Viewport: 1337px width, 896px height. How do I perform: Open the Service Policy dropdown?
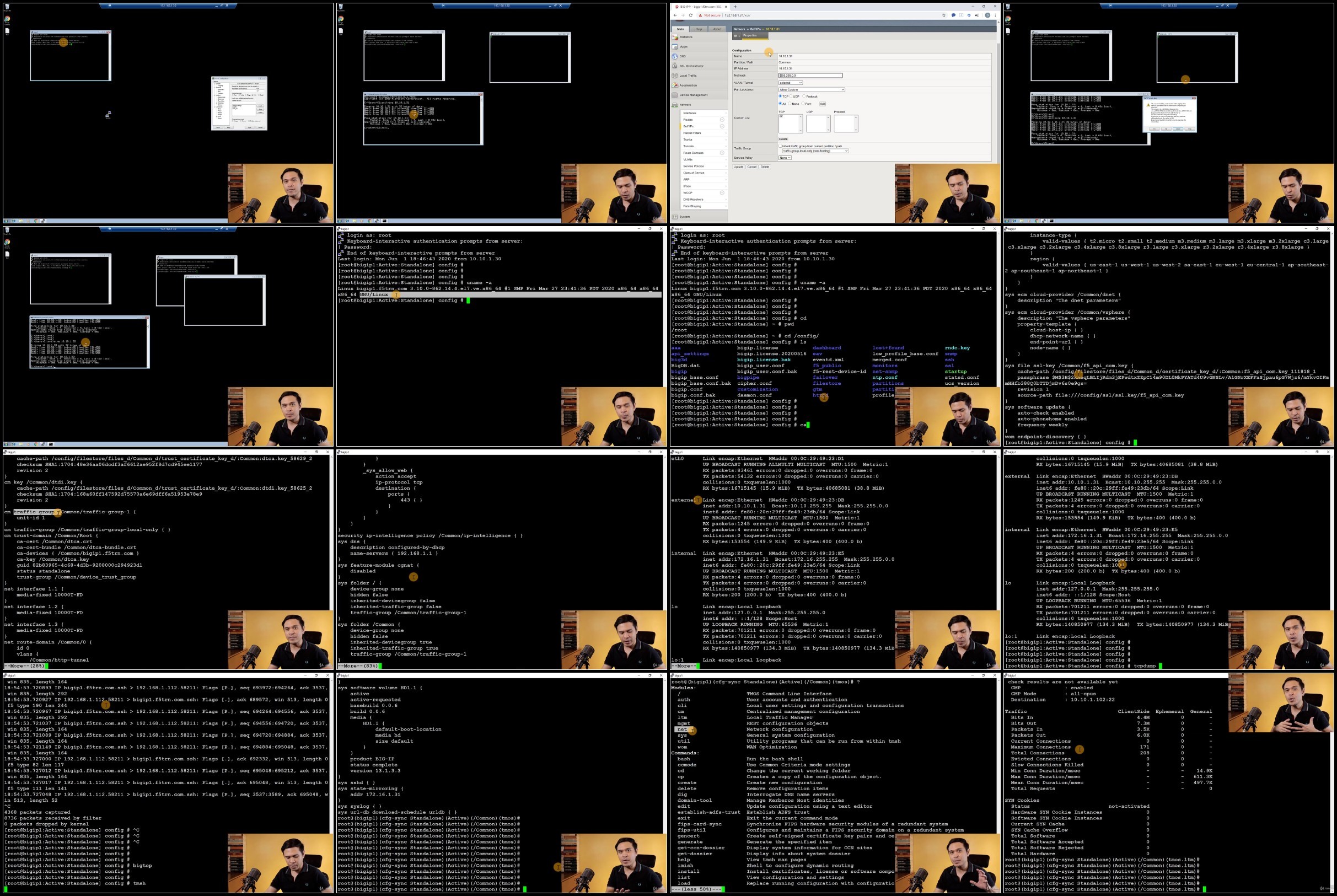point(785,158)
